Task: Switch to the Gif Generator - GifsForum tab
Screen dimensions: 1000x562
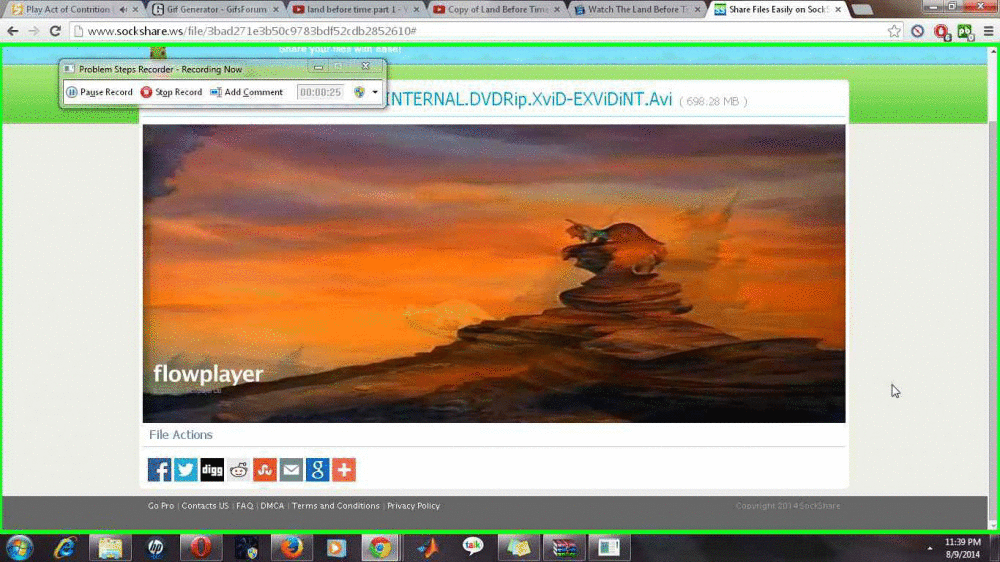Action: 216,10
